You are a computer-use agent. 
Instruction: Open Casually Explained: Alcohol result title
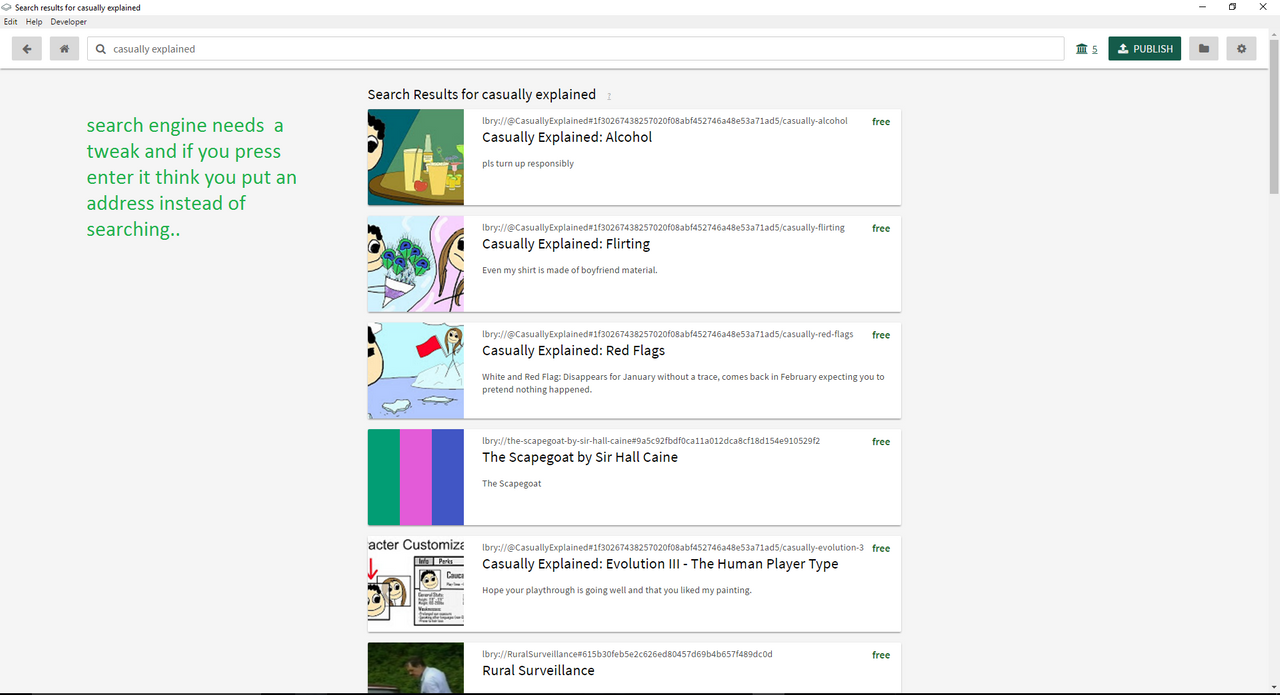point(567,138)
